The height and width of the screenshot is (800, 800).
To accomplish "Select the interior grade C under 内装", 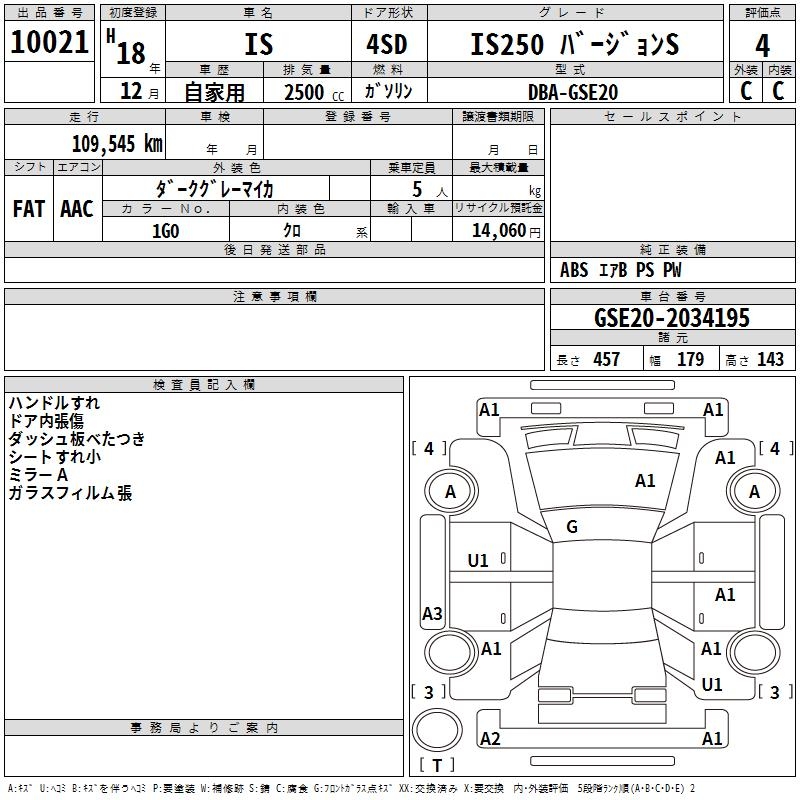I will [778, 91].
